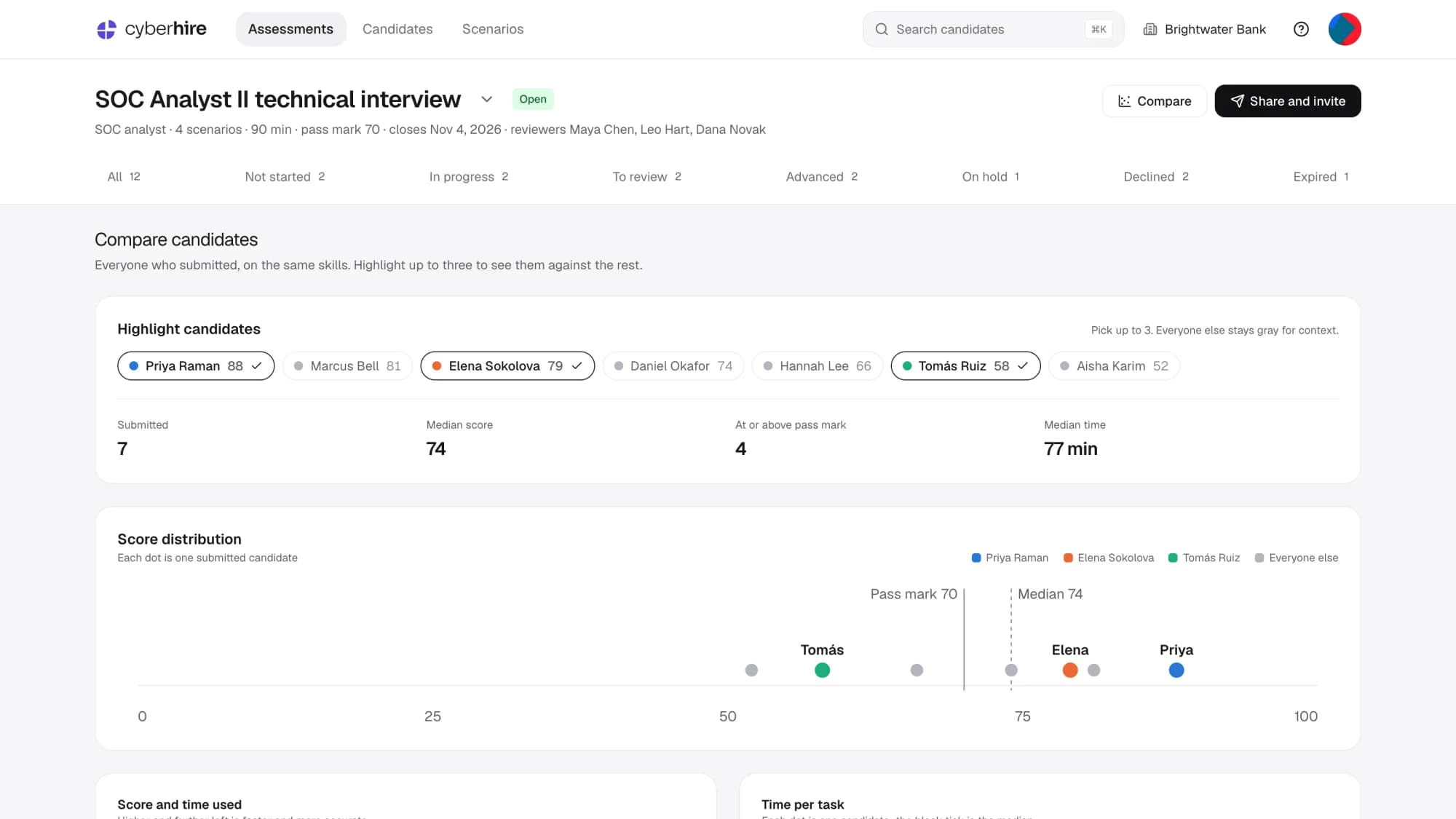1456x819 pixels.
Task: Click the Time per task heading
Action: tap(802, 804)
